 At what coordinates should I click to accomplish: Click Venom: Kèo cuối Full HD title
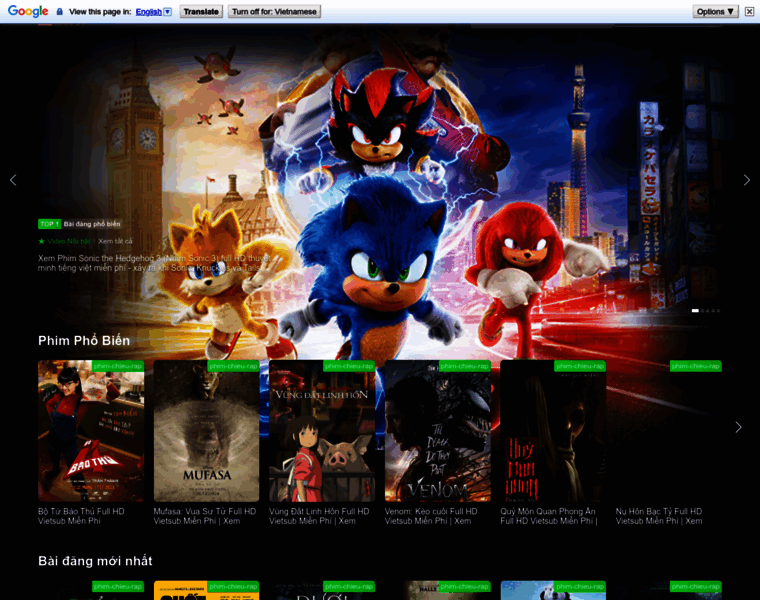coord(431,516)
